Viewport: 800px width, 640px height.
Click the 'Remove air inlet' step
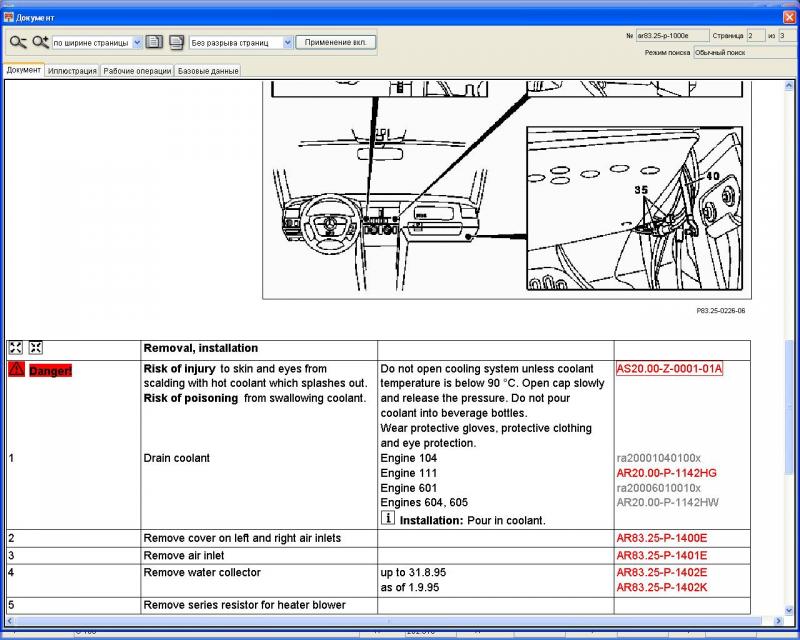click(184, 555)
